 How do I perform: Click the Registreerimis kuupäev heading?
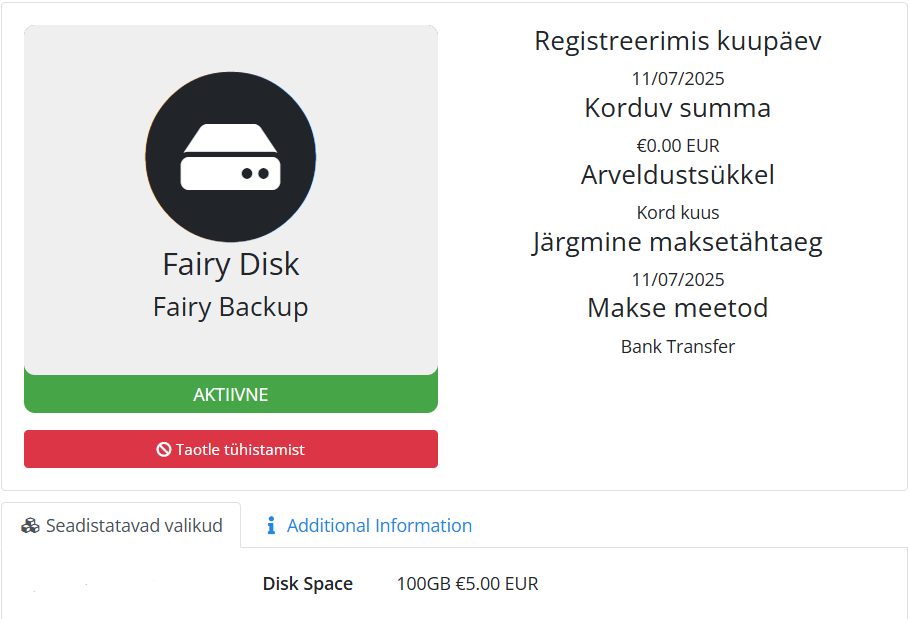point(678,41)
